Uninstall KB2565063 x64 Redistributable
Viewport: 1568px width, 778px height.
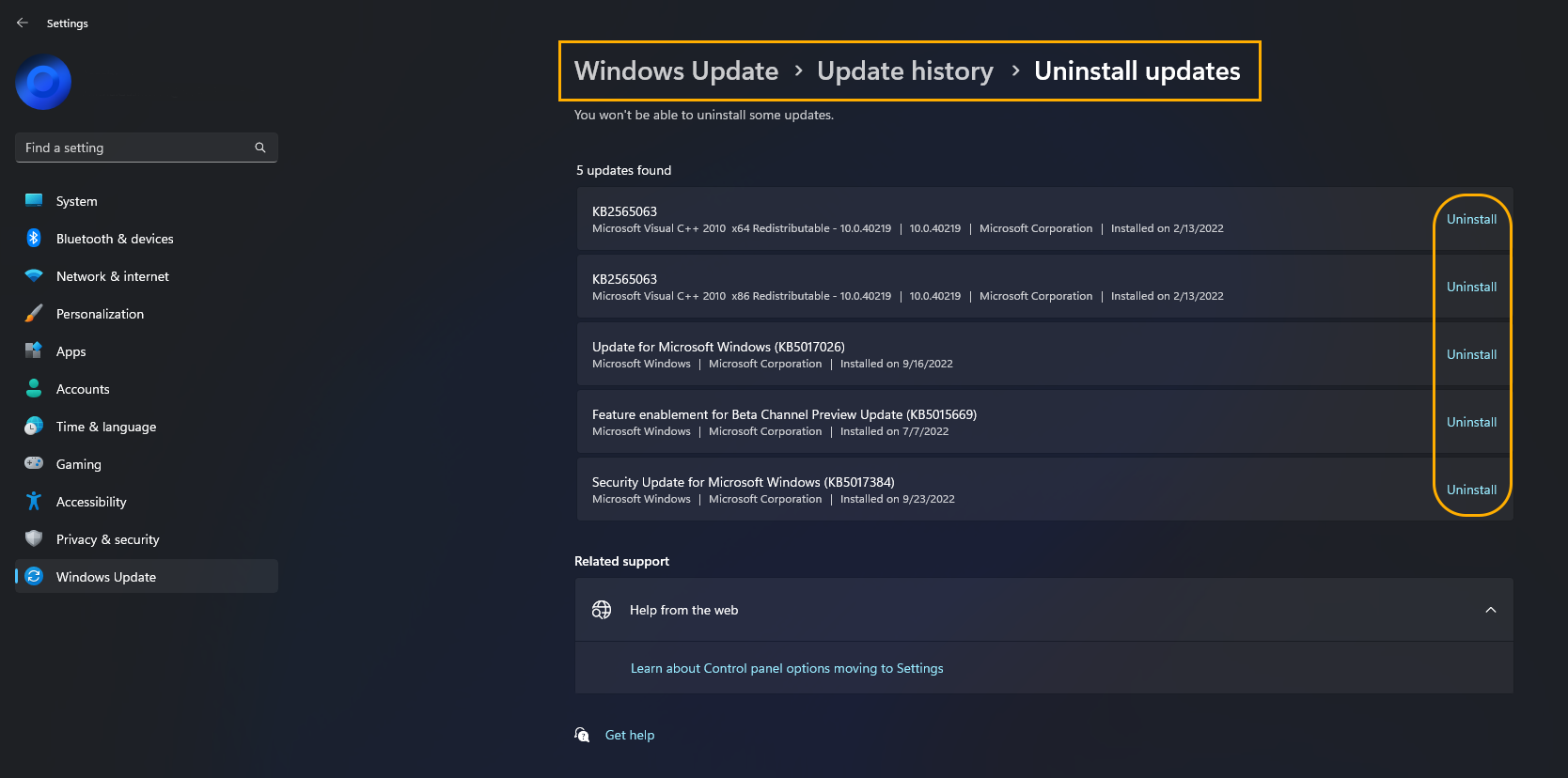tap(1471, 219)
